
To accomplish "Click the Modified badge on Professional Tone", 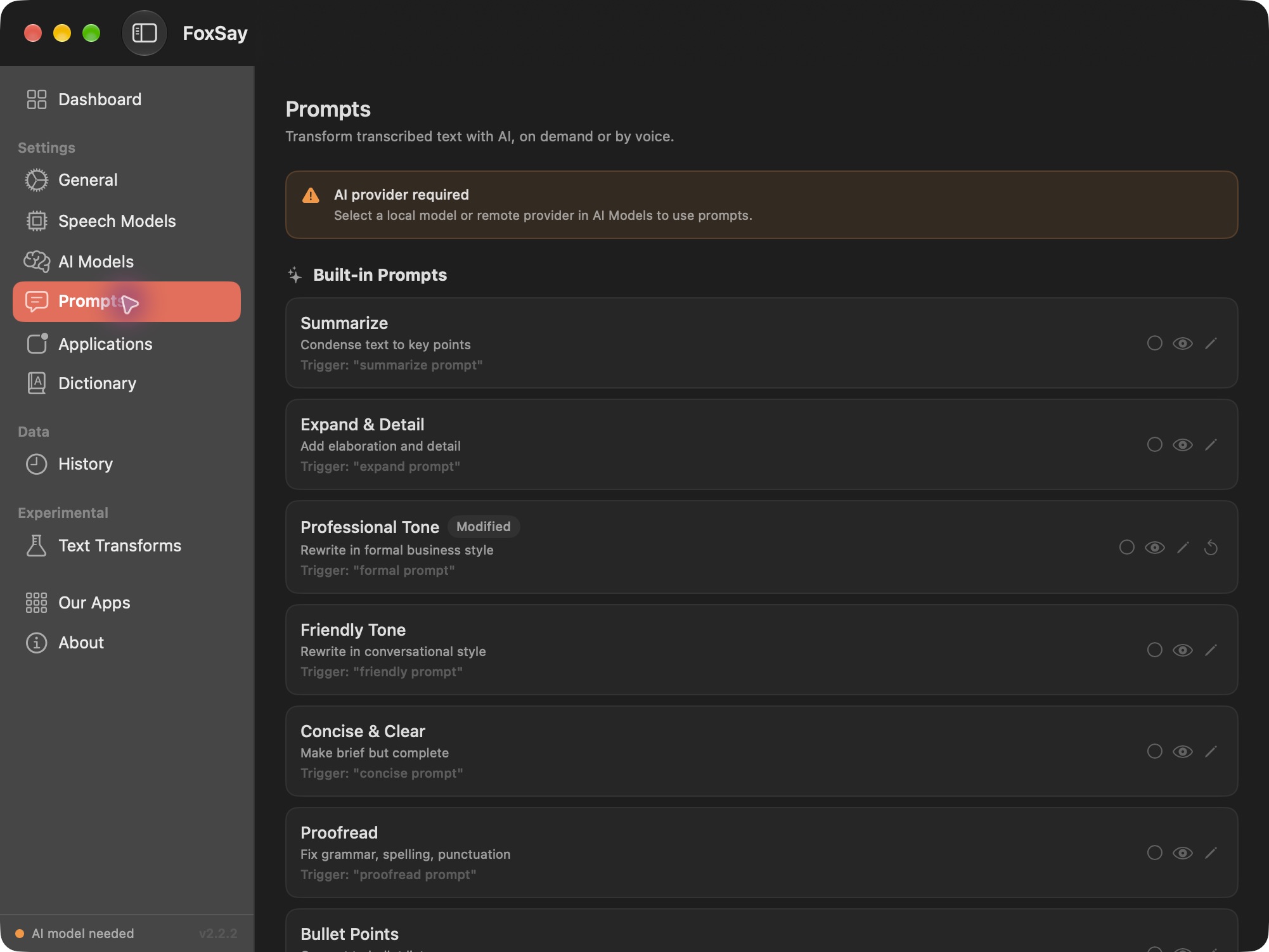I will click(484, 527).
